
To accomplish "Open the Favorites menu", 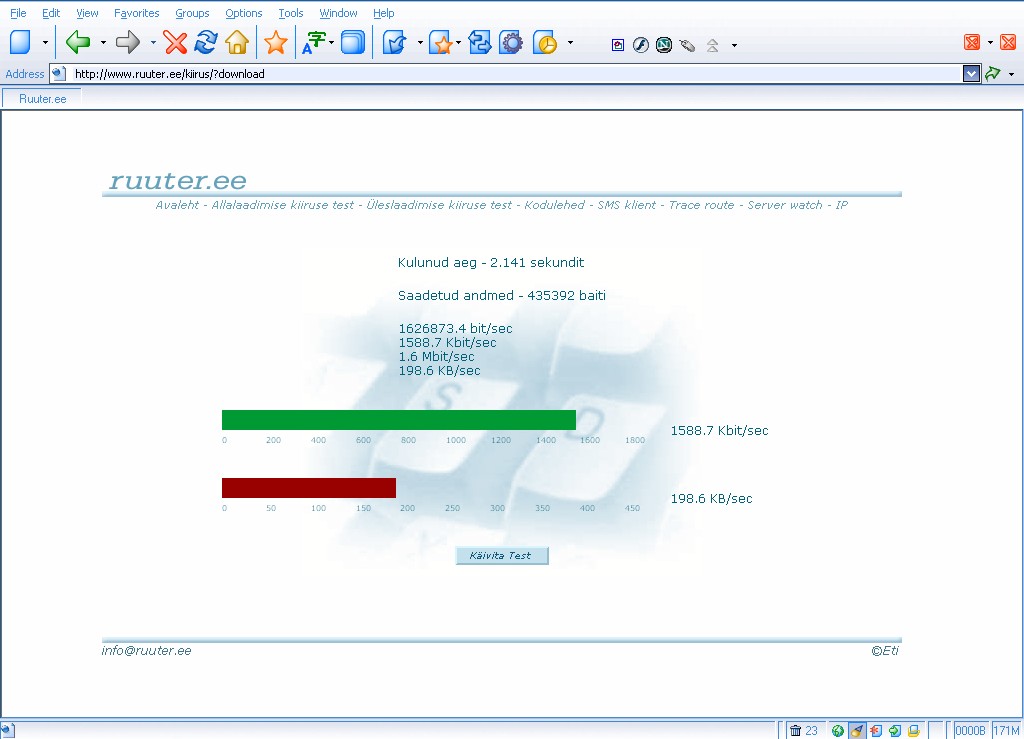I will [136, 13].
